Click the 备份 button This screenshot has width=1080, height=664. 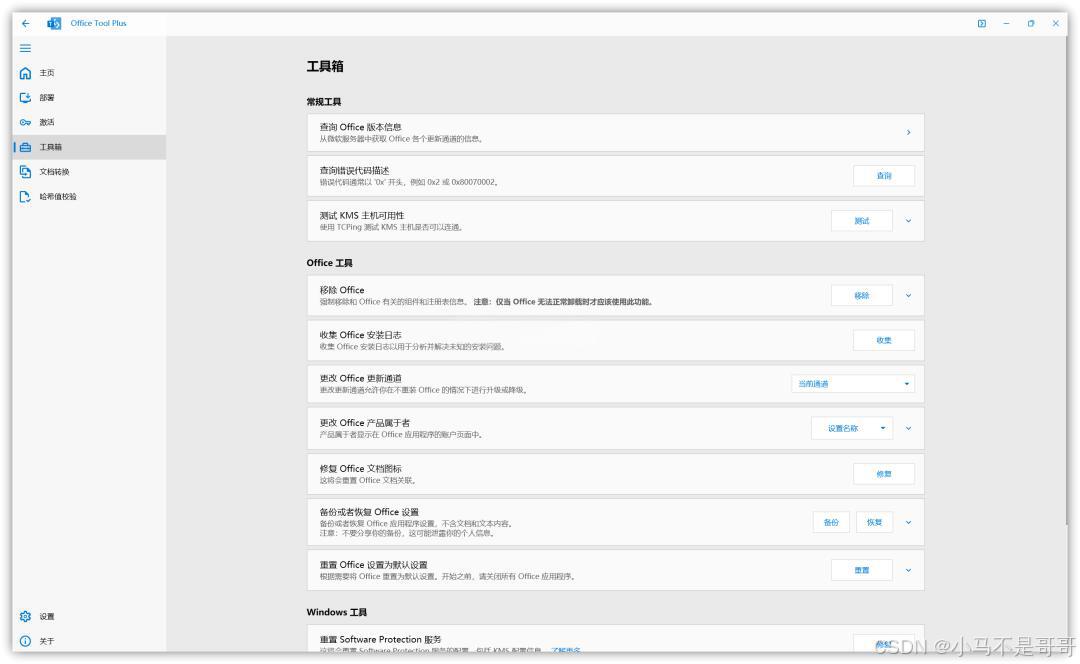(x=831, y=522)
